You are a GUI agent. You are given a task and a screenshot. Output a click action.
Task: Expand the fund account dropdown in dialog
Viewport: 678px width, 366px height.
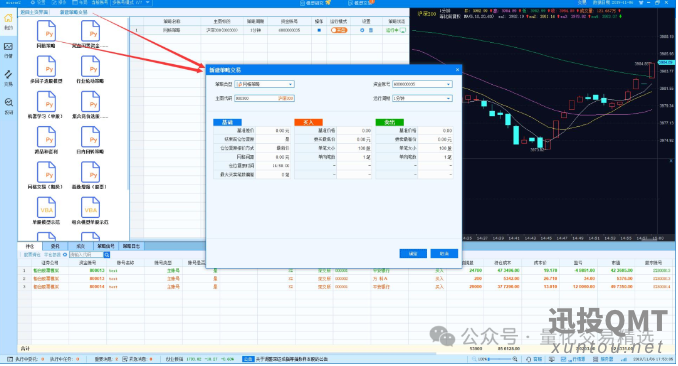click(422, 84)
